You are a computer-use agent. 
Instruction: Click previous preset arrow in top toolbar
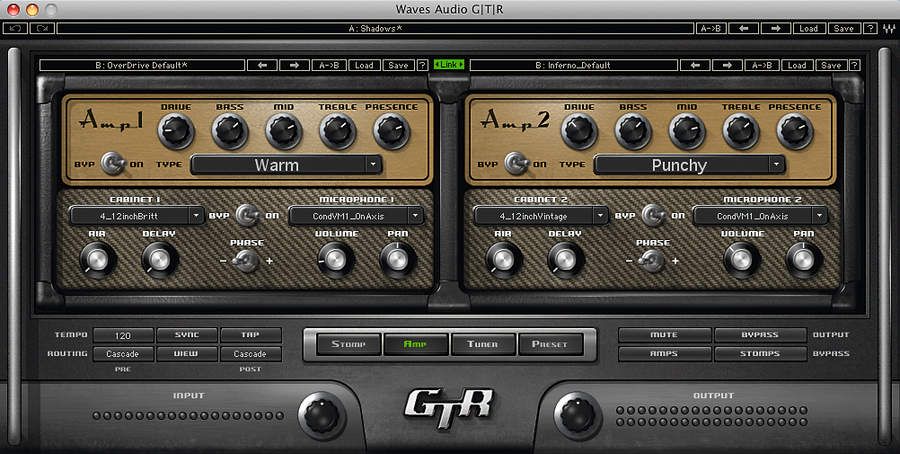[x=744, y=28]
